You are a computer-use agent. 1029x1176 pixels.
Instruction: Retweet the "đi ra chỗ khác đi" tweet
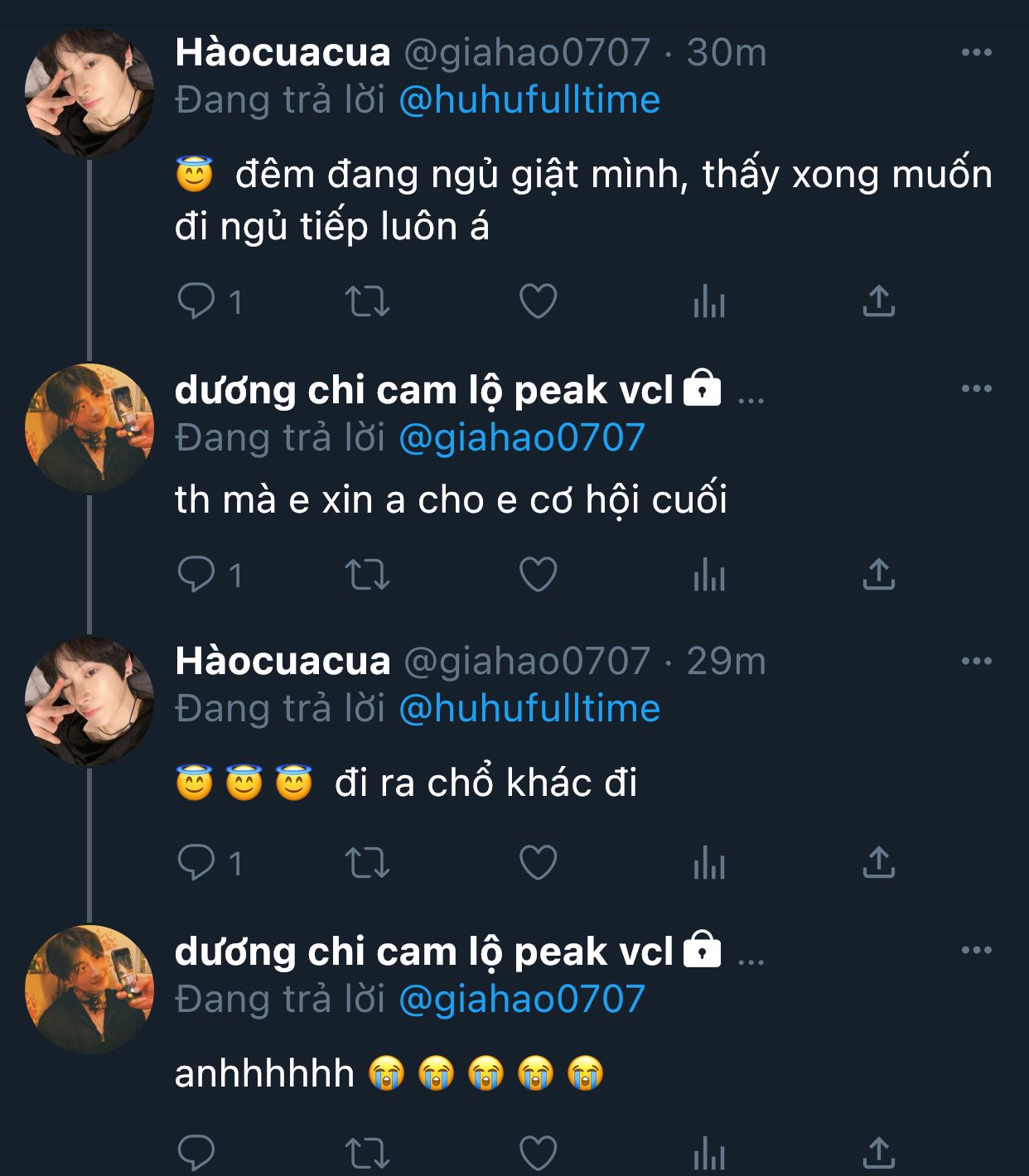[367, 864]
